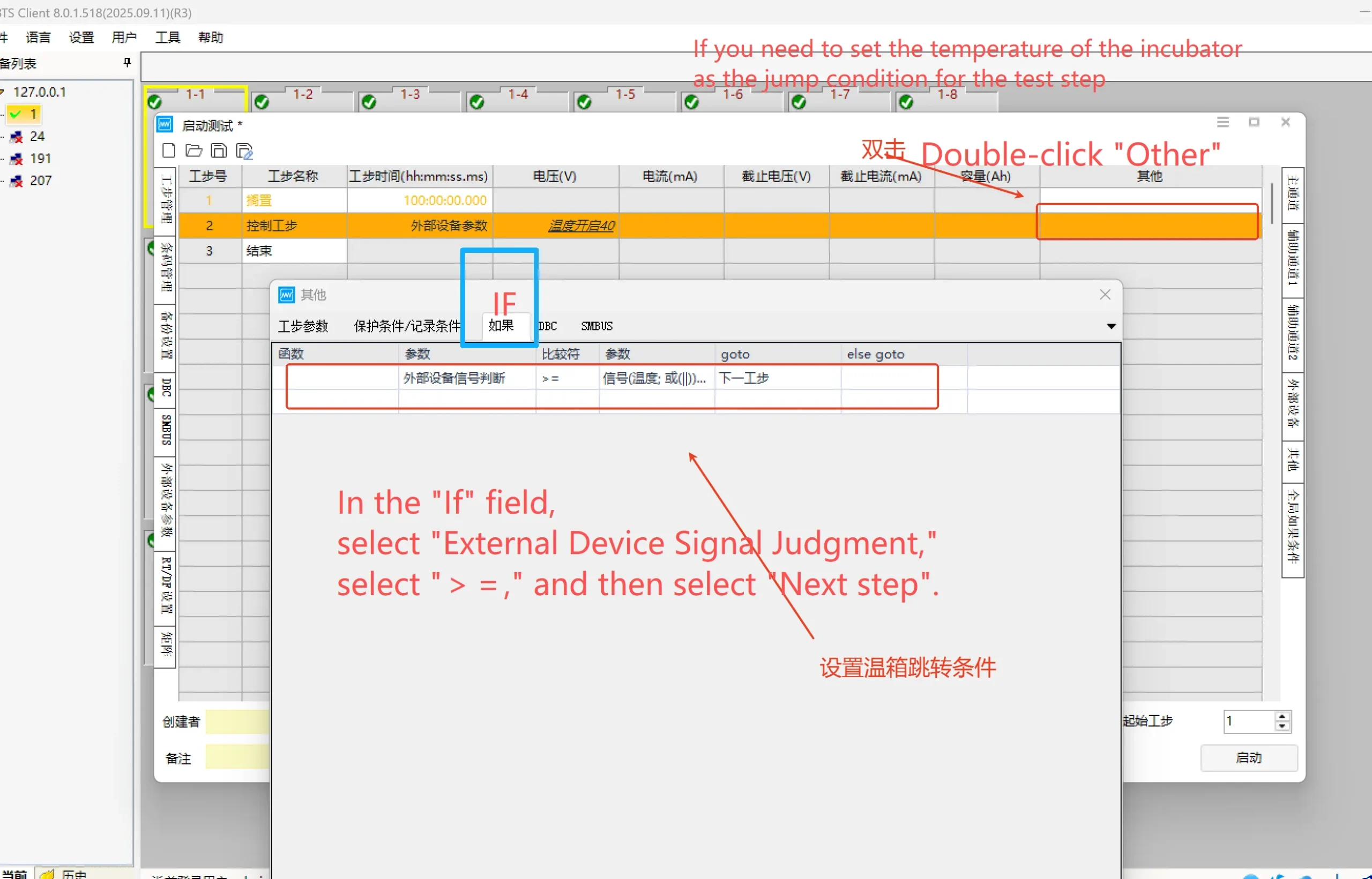1372x879 pixels.
Task: Switch to the 保护条件/记录条件 tab
Action: [x=407, y=327]
